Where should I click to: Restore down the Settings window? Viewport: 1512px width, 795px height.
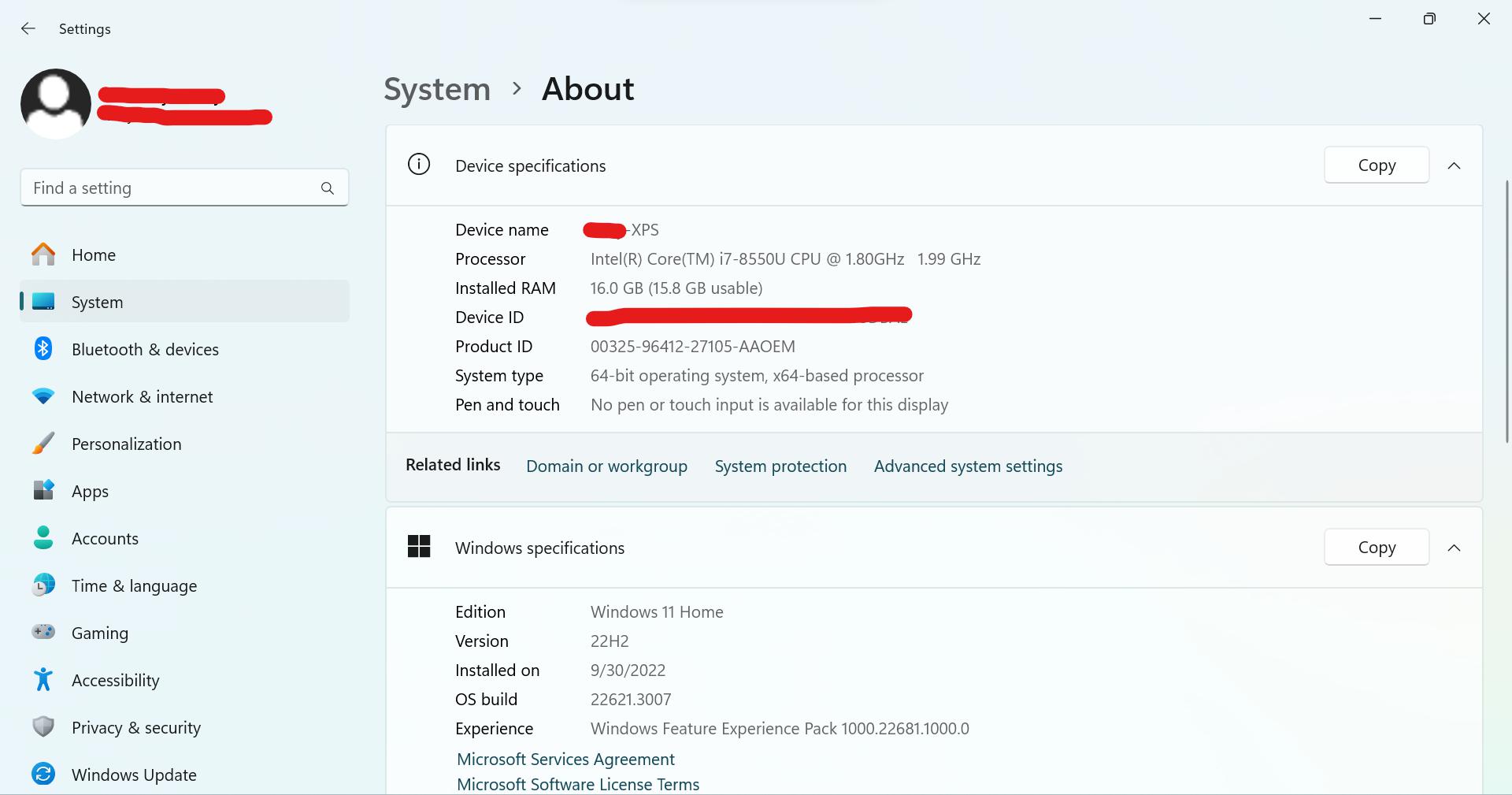tap(1429, 19)
